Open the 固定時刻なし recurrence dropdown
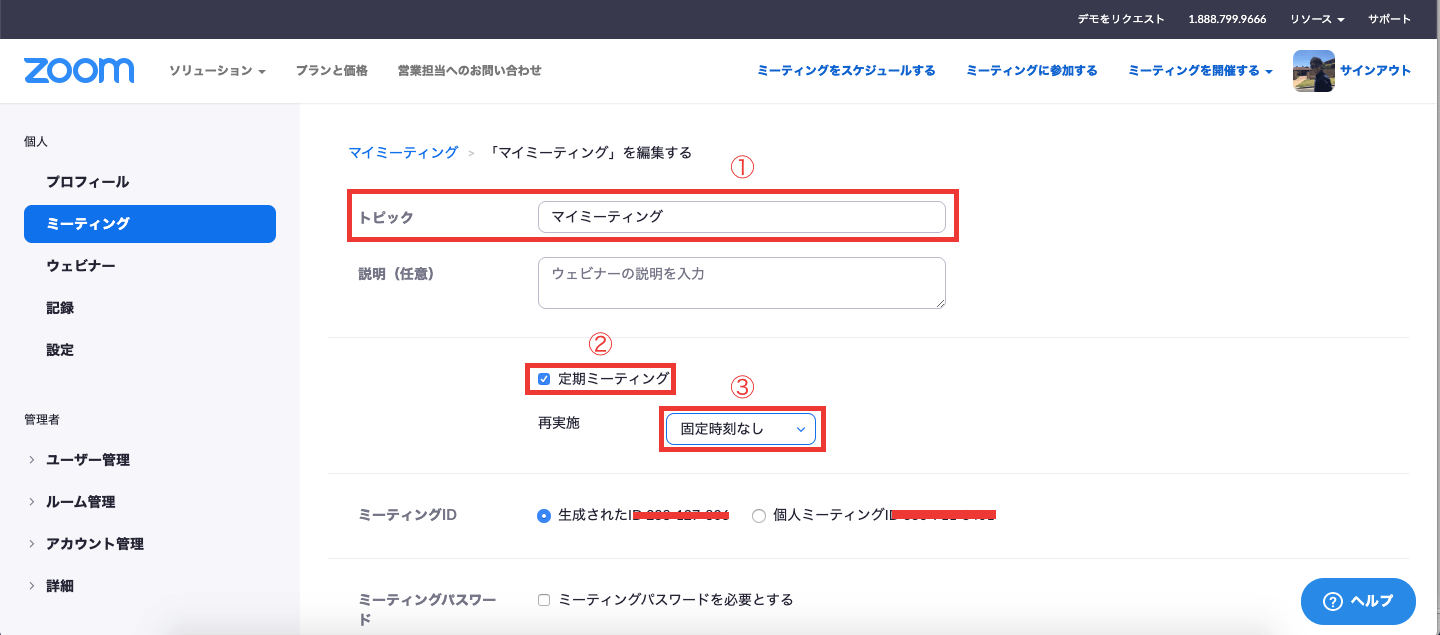The width and height of the screenshot is (1440, 635). pos(741,429)
